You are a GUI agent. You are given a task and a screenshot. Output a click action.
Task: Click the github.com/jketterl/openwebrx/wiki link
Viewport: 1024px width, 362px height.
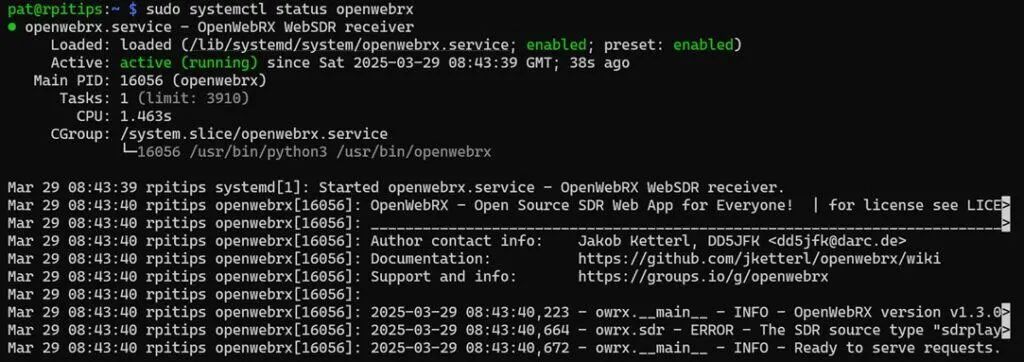[x=759, y=259]
